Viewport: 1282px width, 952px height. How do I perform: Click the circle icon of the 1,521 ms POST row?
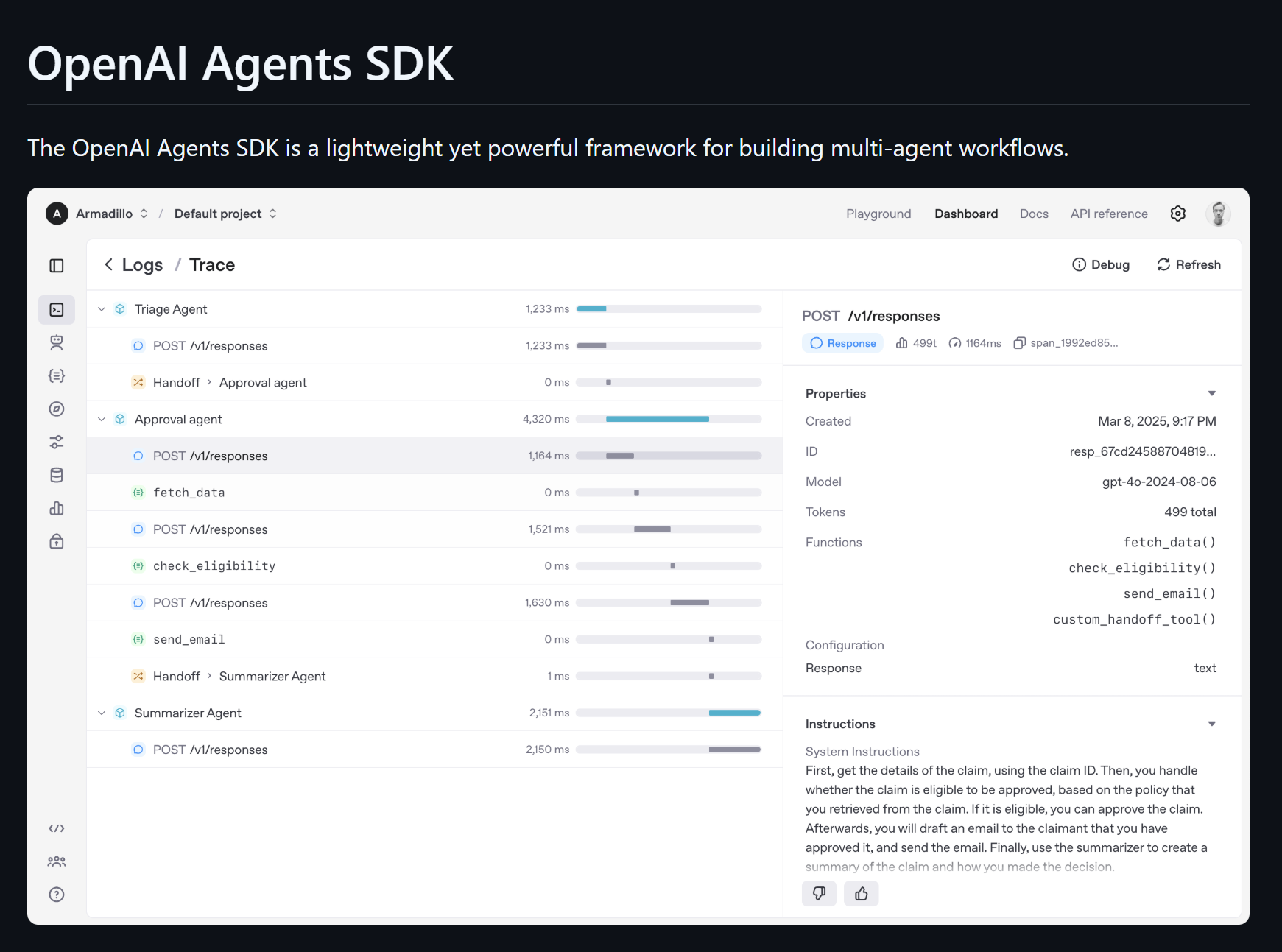[x=138, y=529]
